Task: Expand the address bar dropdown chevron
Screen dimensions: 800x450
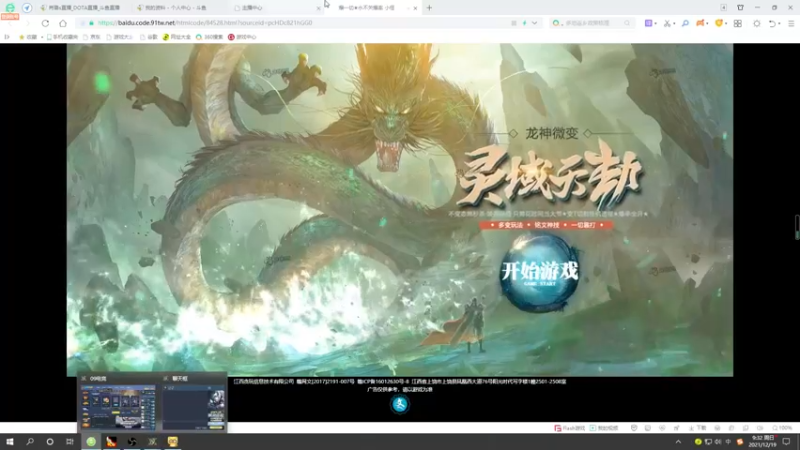Action: tap(534, 23)
